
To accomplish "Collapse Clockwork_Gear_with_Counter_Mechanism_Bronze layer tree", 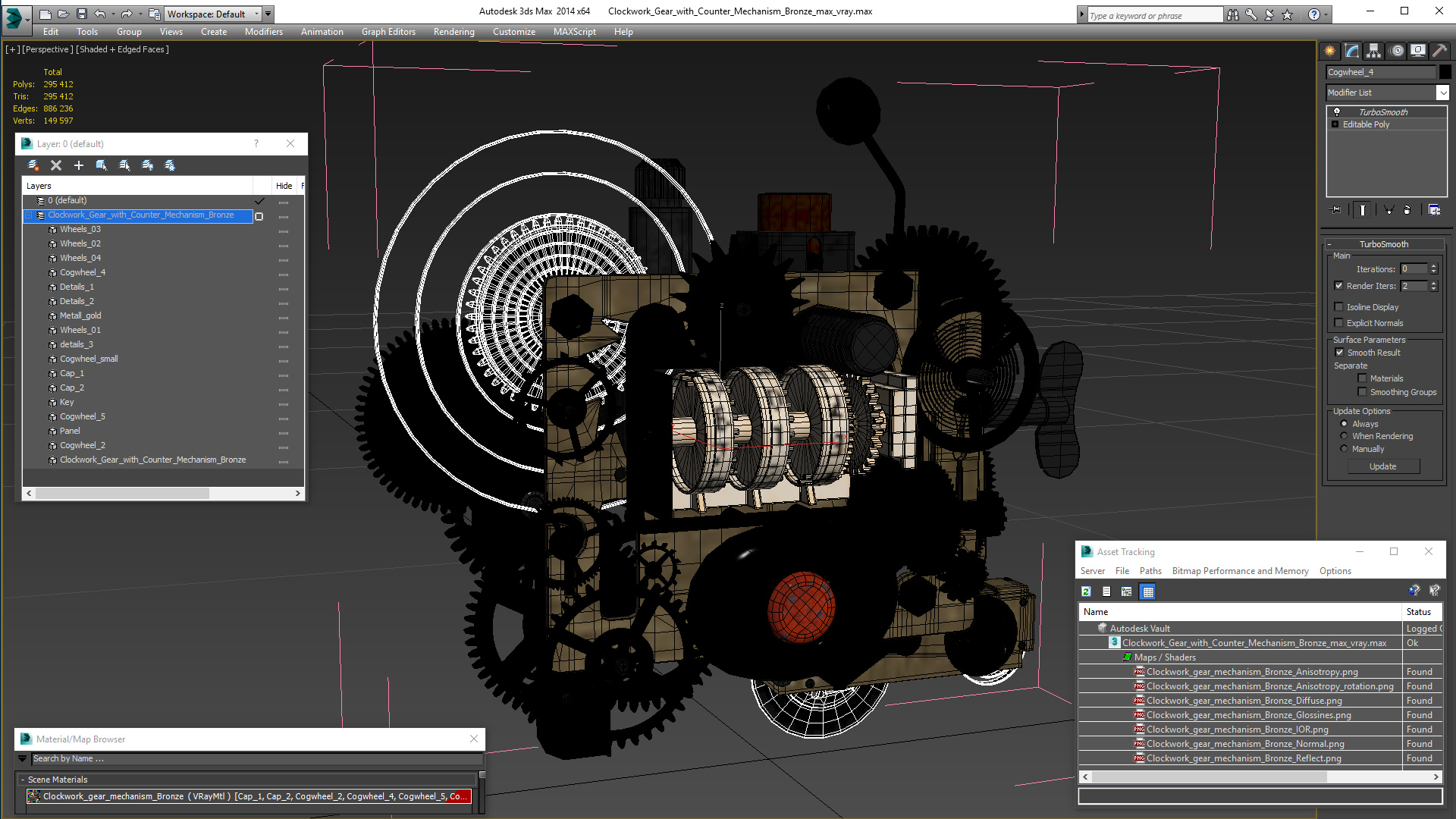I will [29, 215].
